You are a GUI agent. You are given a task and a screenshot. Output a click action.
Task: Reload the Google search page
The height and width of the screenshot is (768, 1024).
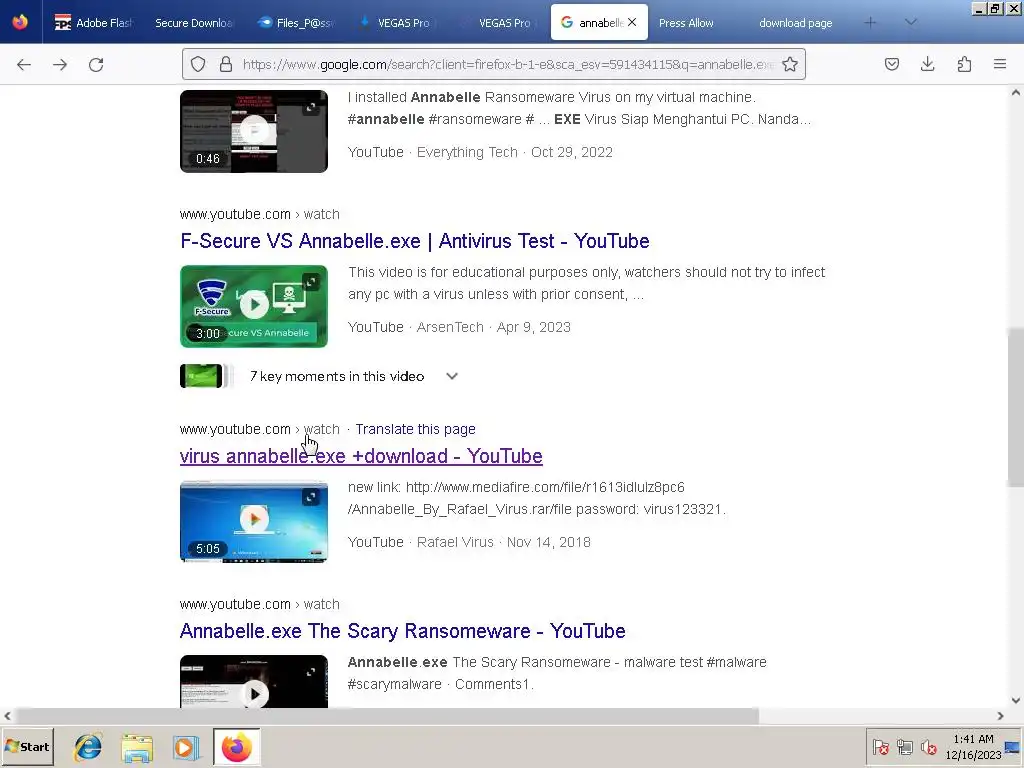[96, 65]
